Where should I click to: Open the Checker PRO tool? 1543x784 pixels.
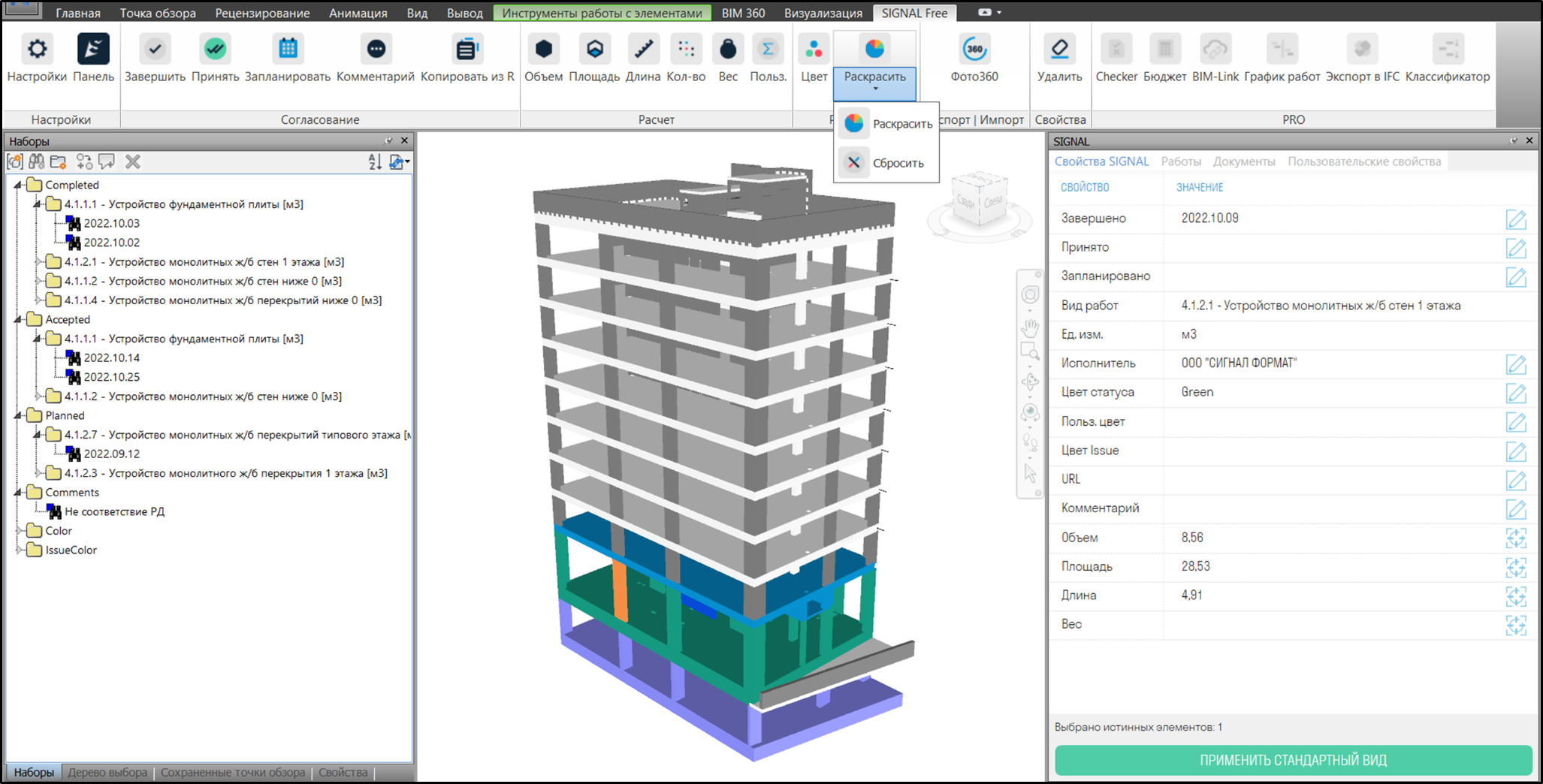[x=1116, y=50]
